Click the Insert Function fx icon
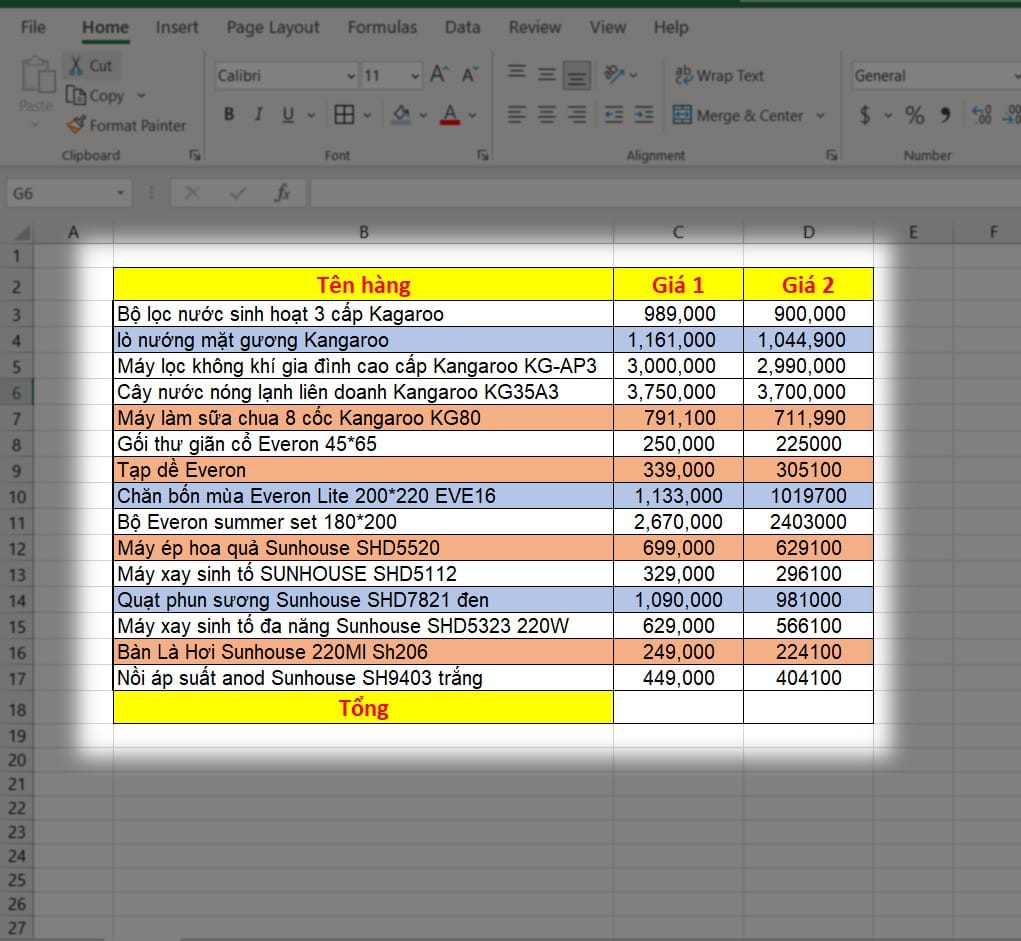 click(283, 193)
